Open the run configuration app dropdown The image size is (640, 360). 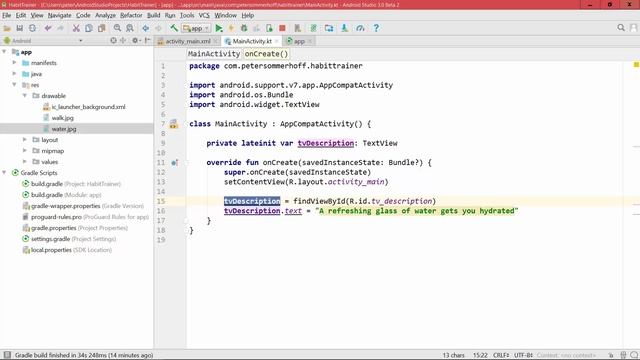(196, 28)
